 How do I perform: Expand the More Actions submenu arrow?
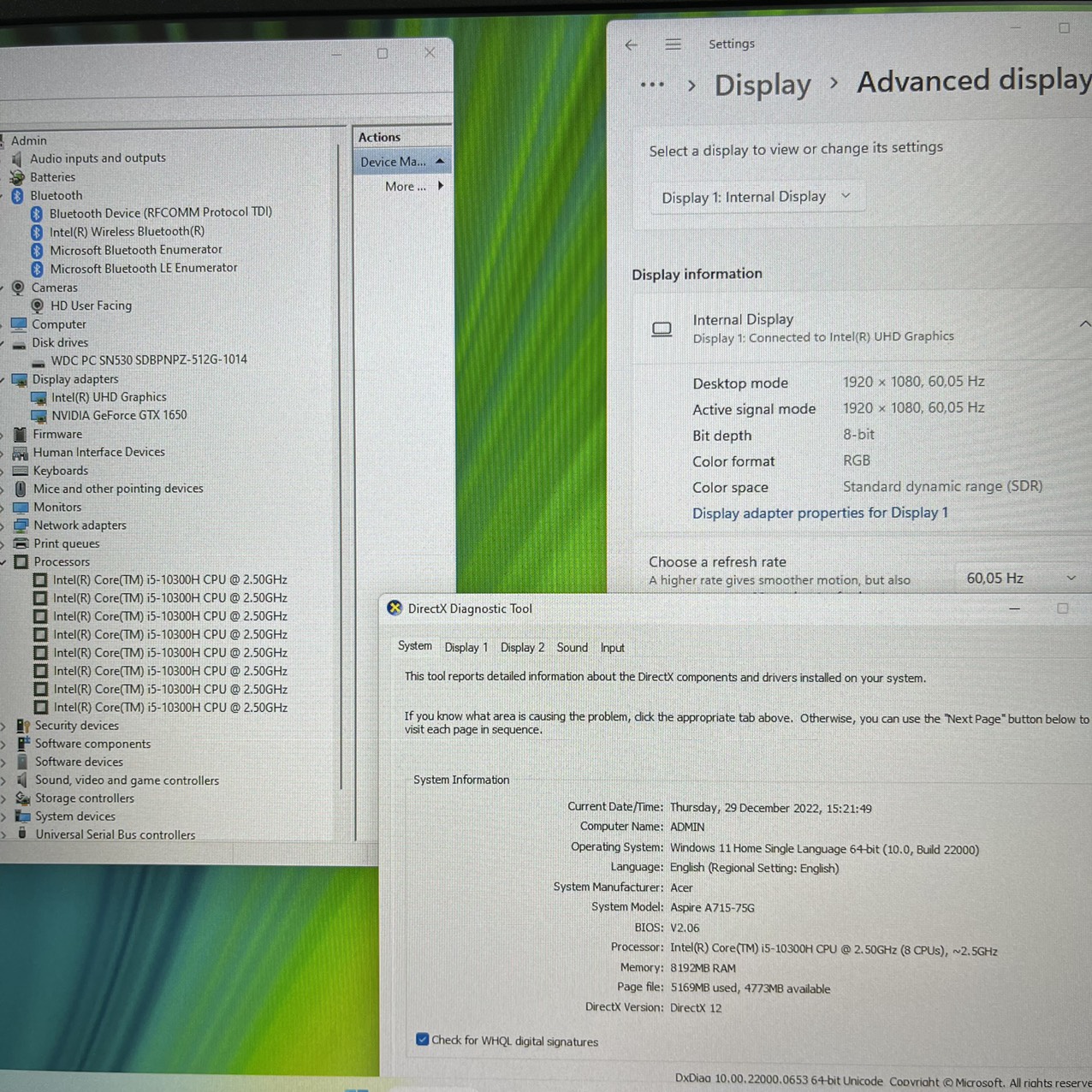click(x=441, y=186)
